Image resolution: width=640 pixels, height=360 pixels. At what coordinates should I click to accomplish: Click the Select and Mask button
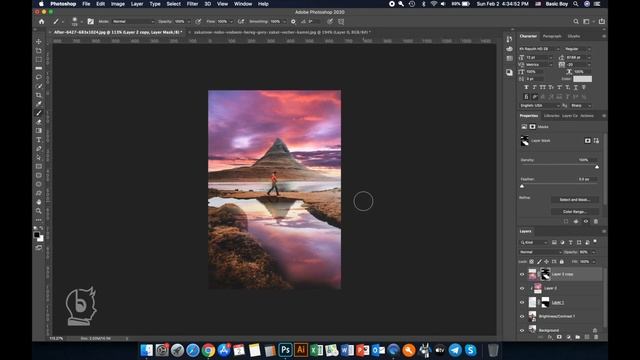click(x=574, y=200)
